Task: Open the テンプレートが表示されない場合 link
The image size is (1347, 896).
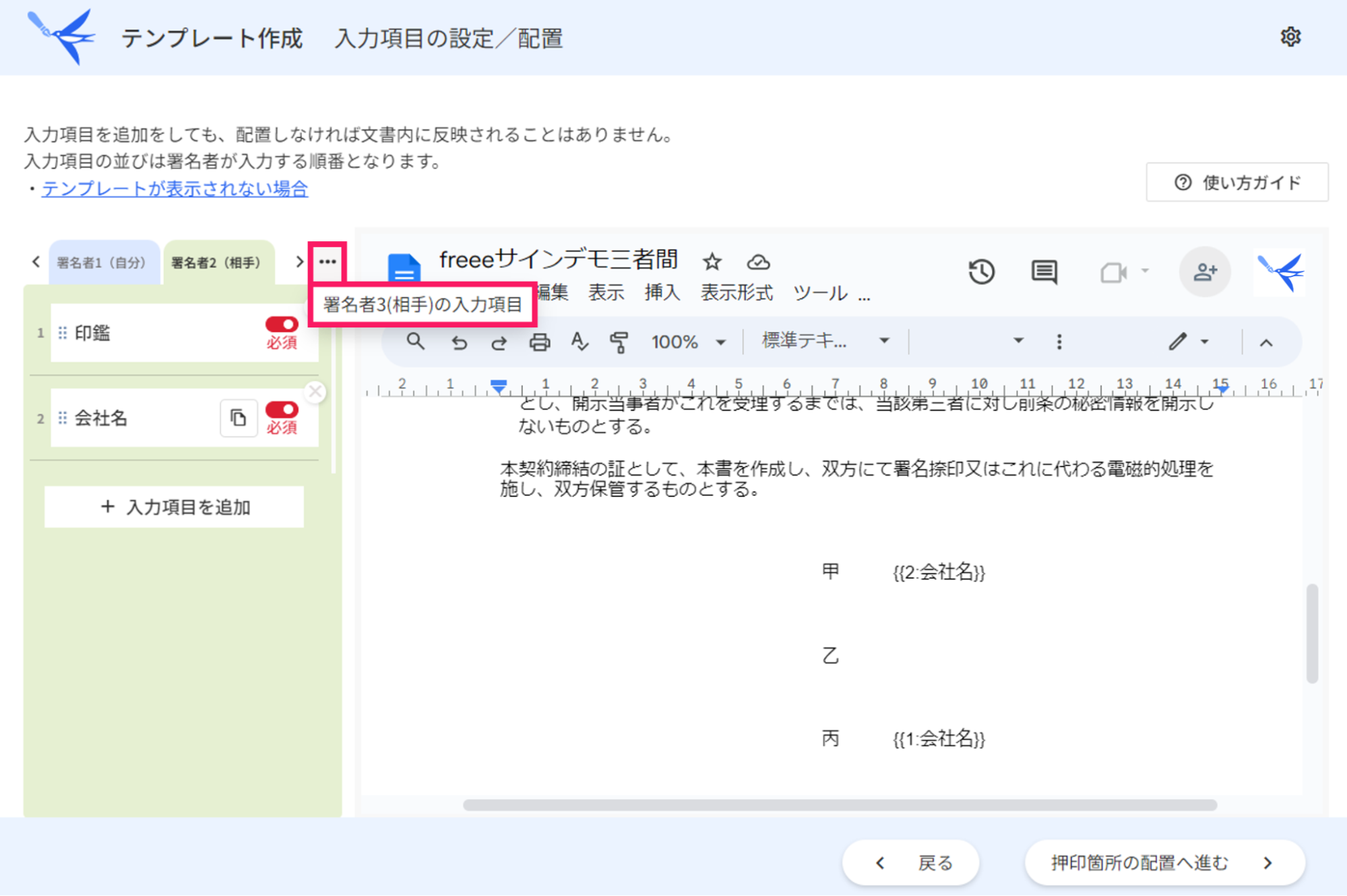Action: click(x=175, y=189)
